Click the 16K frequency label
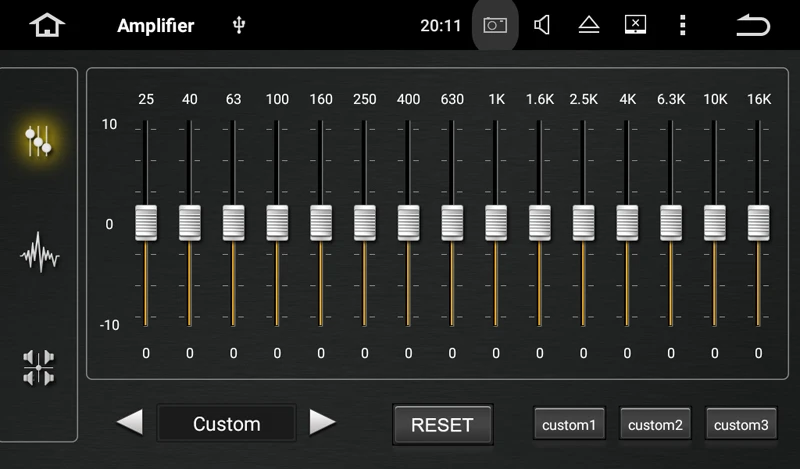Screen dimensions: 800x469 [759, 99]
